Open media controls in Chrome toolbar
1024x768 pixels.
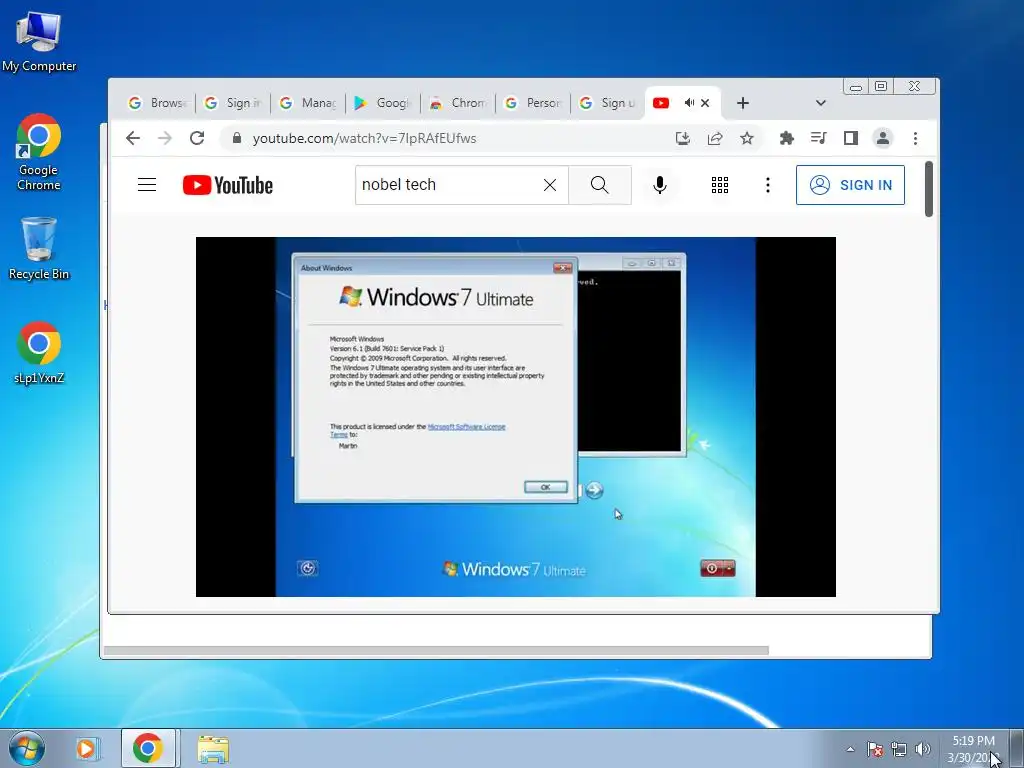point(818,138)
